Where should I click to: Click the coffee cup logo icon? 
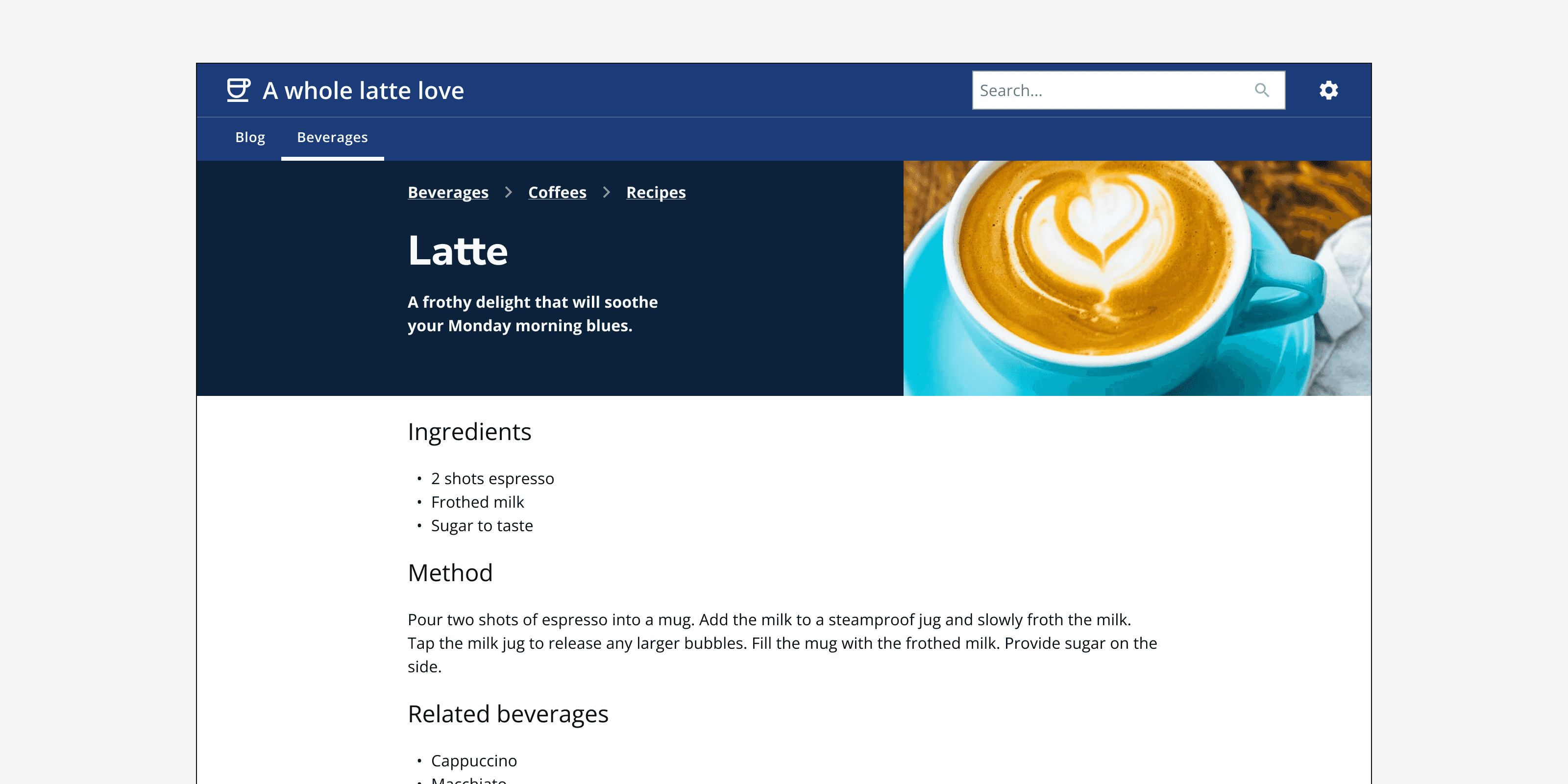238,90
